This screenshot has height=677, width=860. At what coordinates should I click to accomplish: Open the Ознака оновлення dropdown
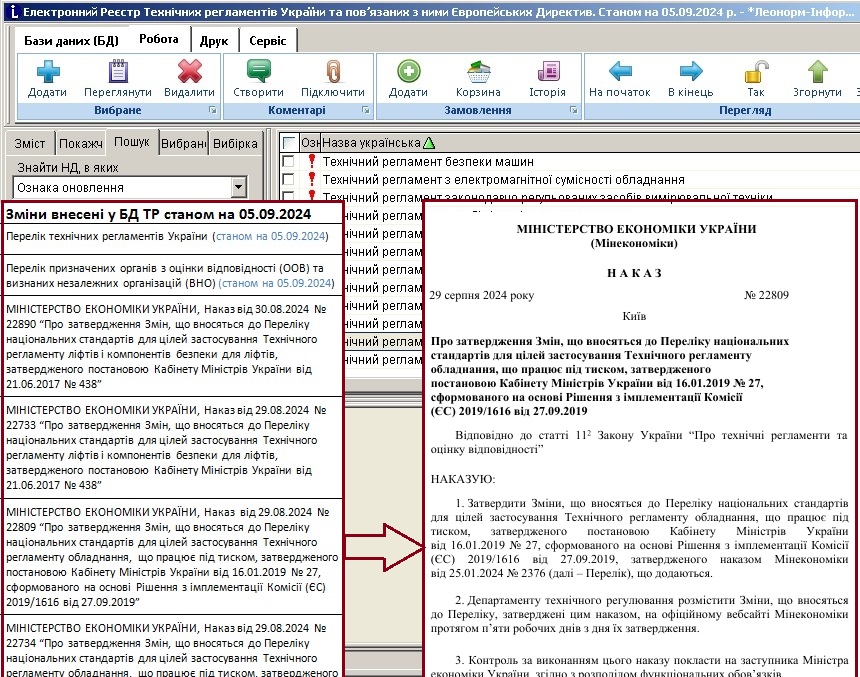(238, 188)
